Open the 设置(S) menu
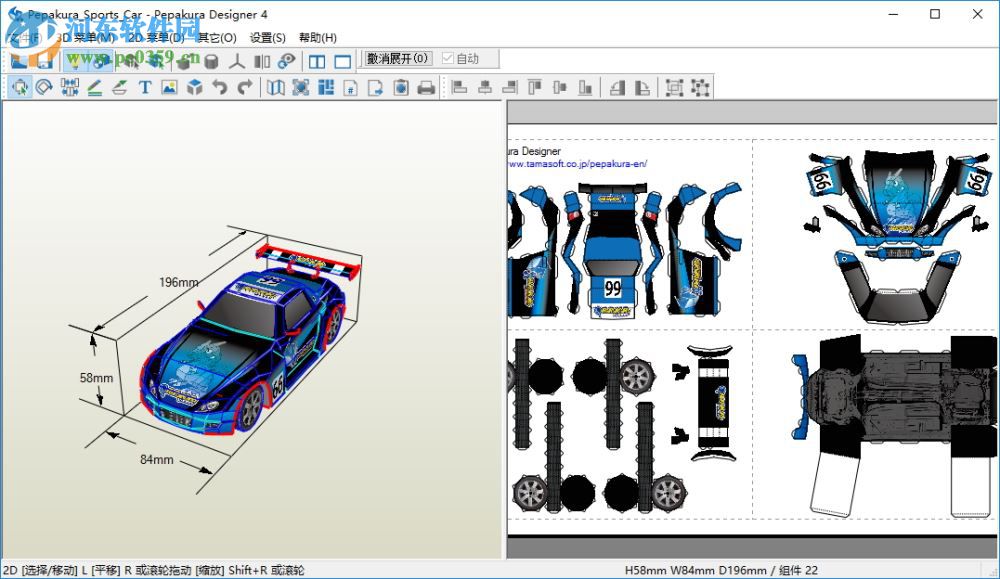Image resolution: width=1000 pixels, height=579 pixels. click(x=267, y=38)
